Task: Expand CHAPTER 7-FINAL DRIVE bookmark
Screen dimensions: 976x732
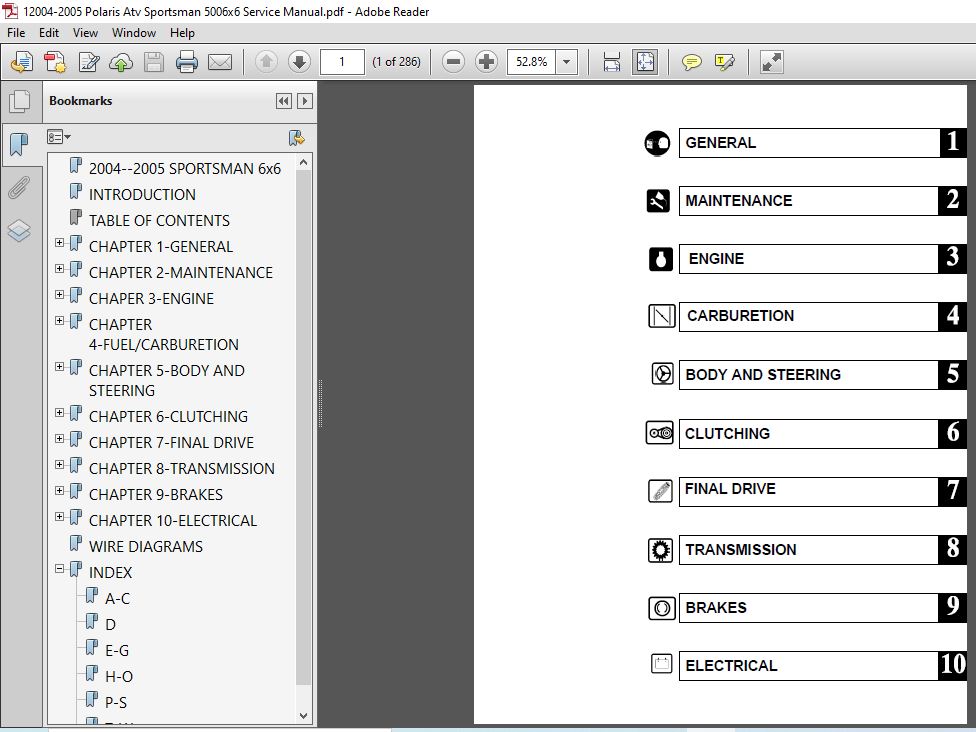Action: [59, 439]
